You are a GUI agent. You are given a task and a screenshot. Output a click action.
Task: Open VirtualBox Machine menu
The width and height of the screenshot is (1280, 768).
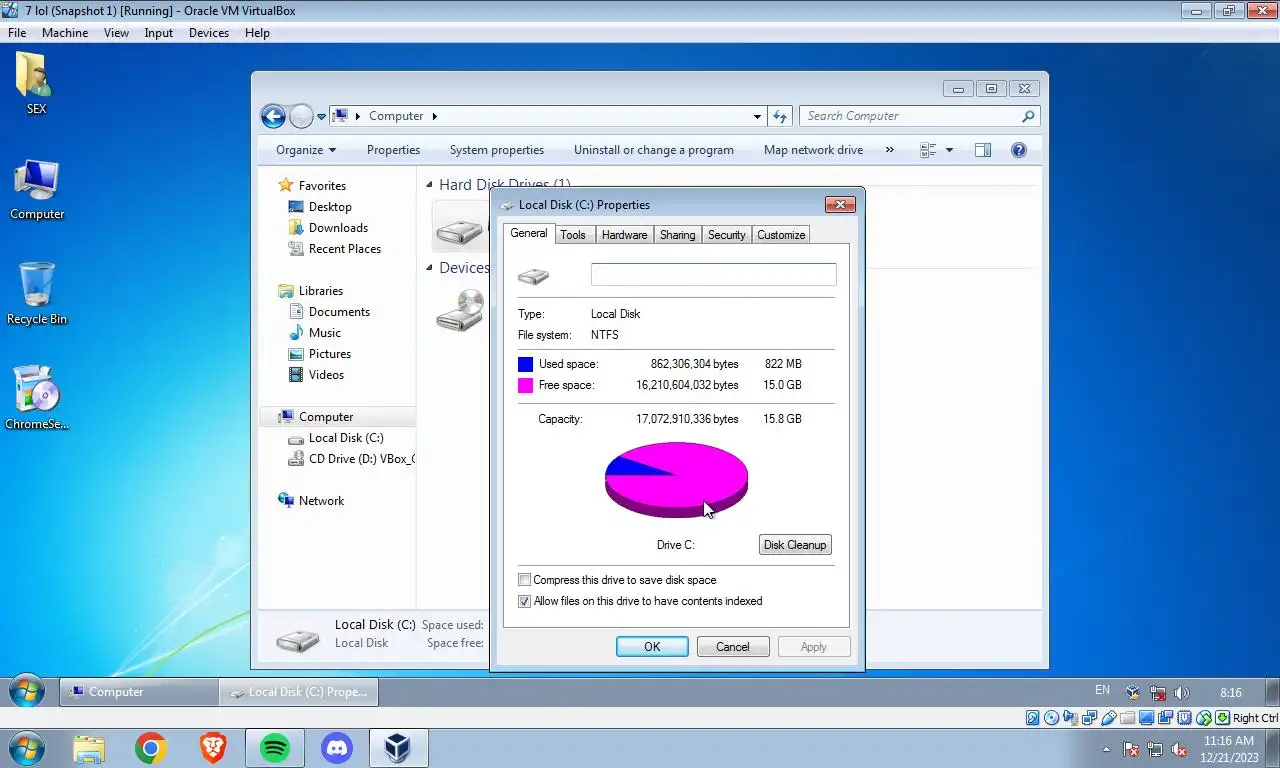coord(65,33)
